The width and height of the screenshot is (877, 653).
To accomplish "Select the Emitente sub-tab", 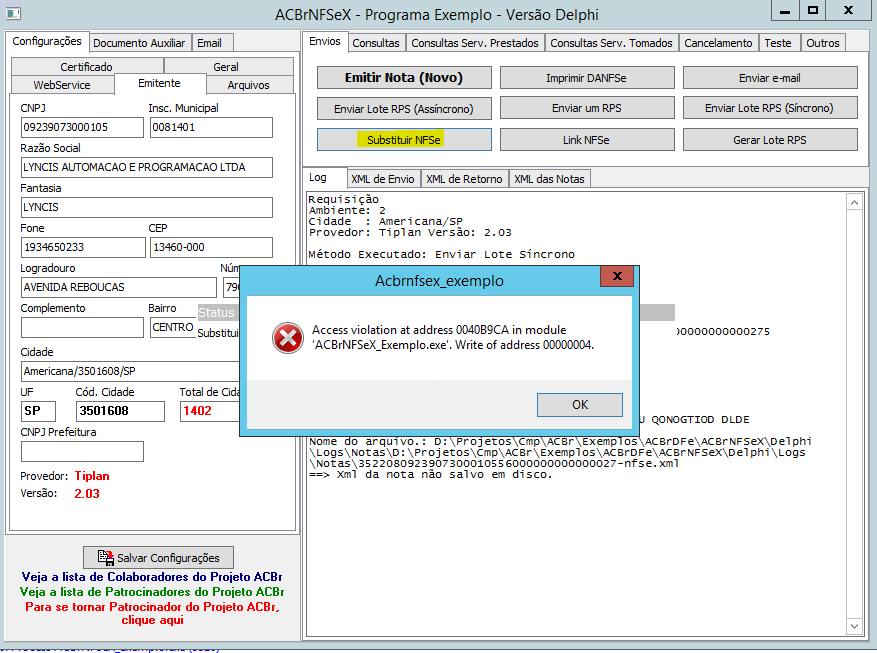I will point(159,83).
